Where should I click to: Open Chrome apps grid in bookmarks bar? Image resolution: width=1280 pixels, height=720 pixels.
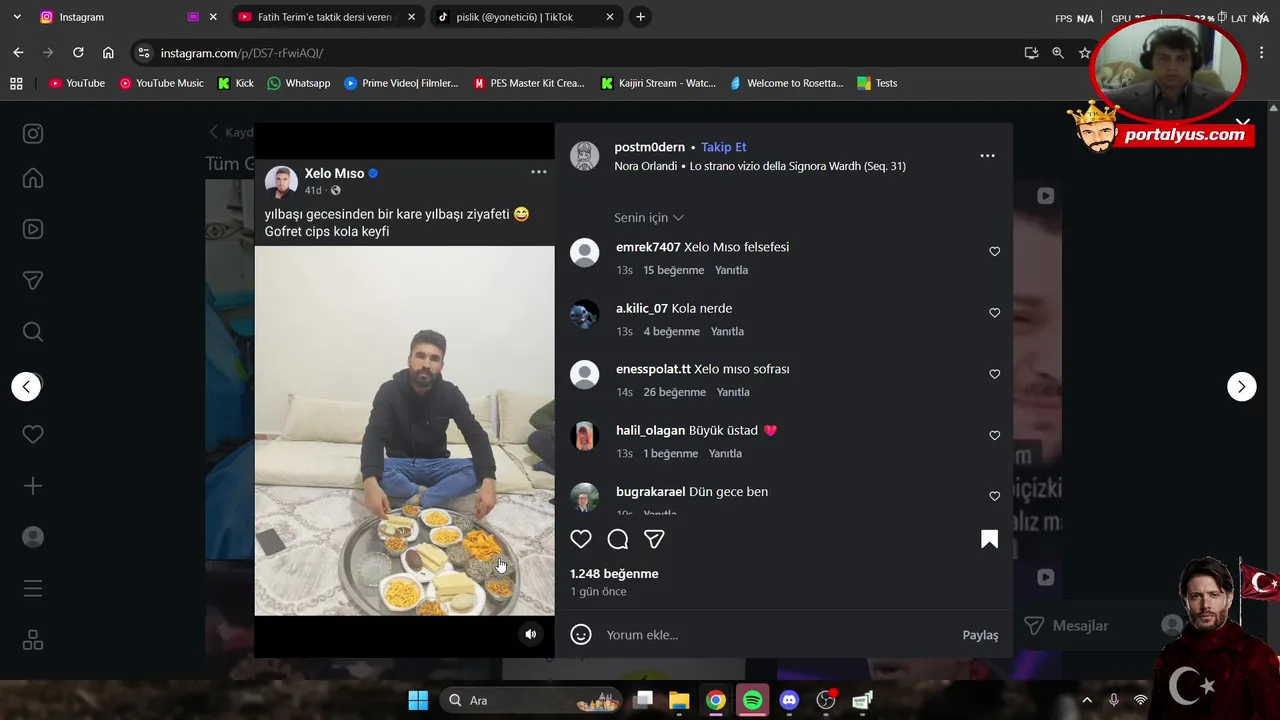click(16, 83)
